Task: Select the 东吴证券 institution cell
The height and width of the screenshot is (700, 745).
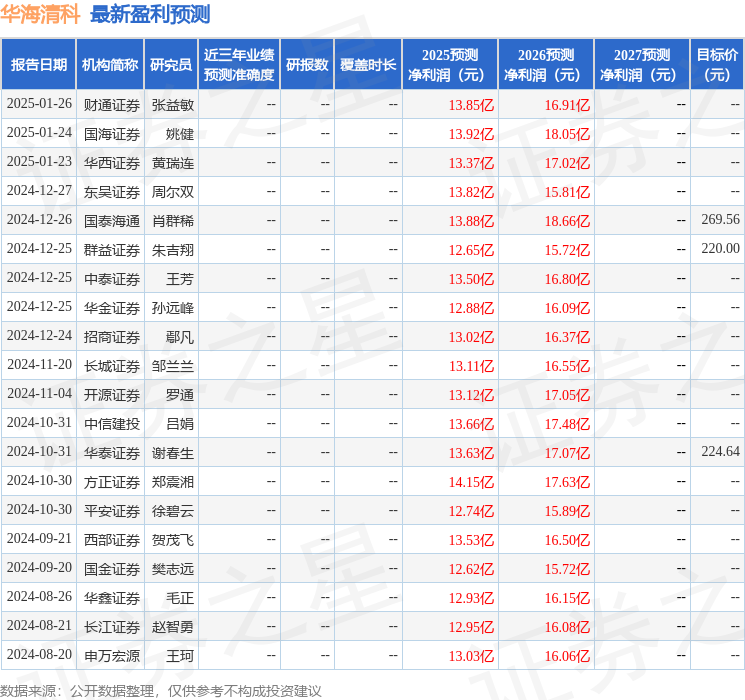Action: click(112, 192)
